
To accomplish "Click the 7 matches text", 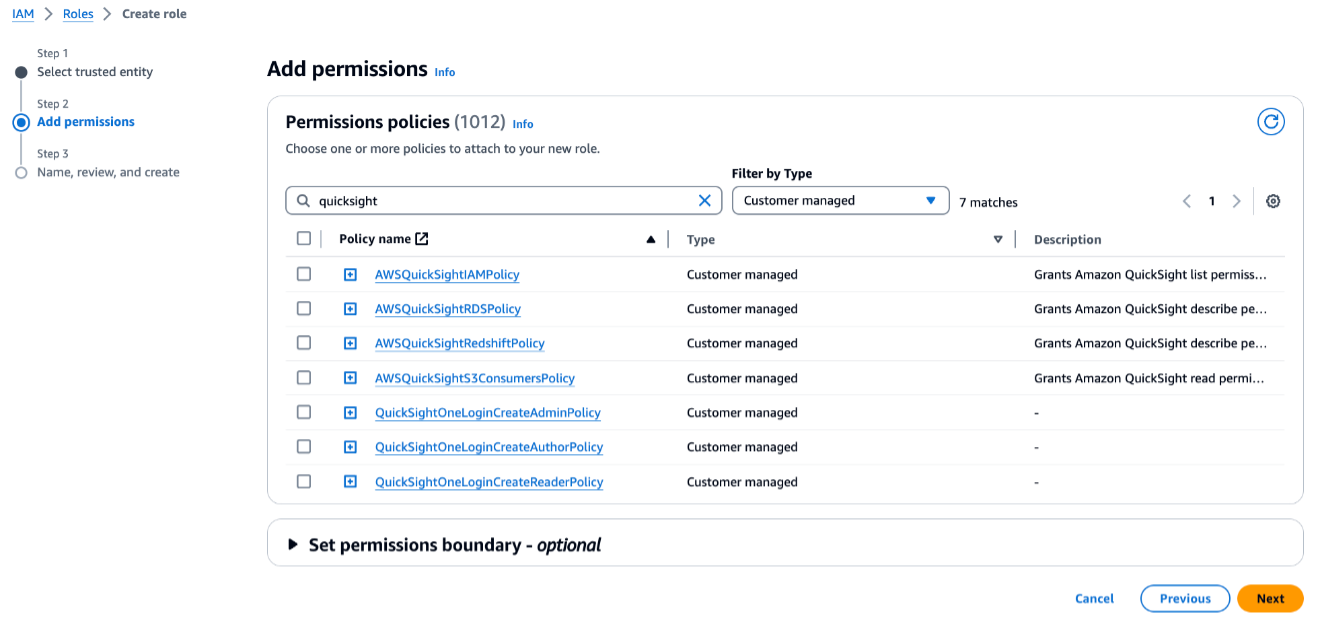I will [x=988, y=202].
